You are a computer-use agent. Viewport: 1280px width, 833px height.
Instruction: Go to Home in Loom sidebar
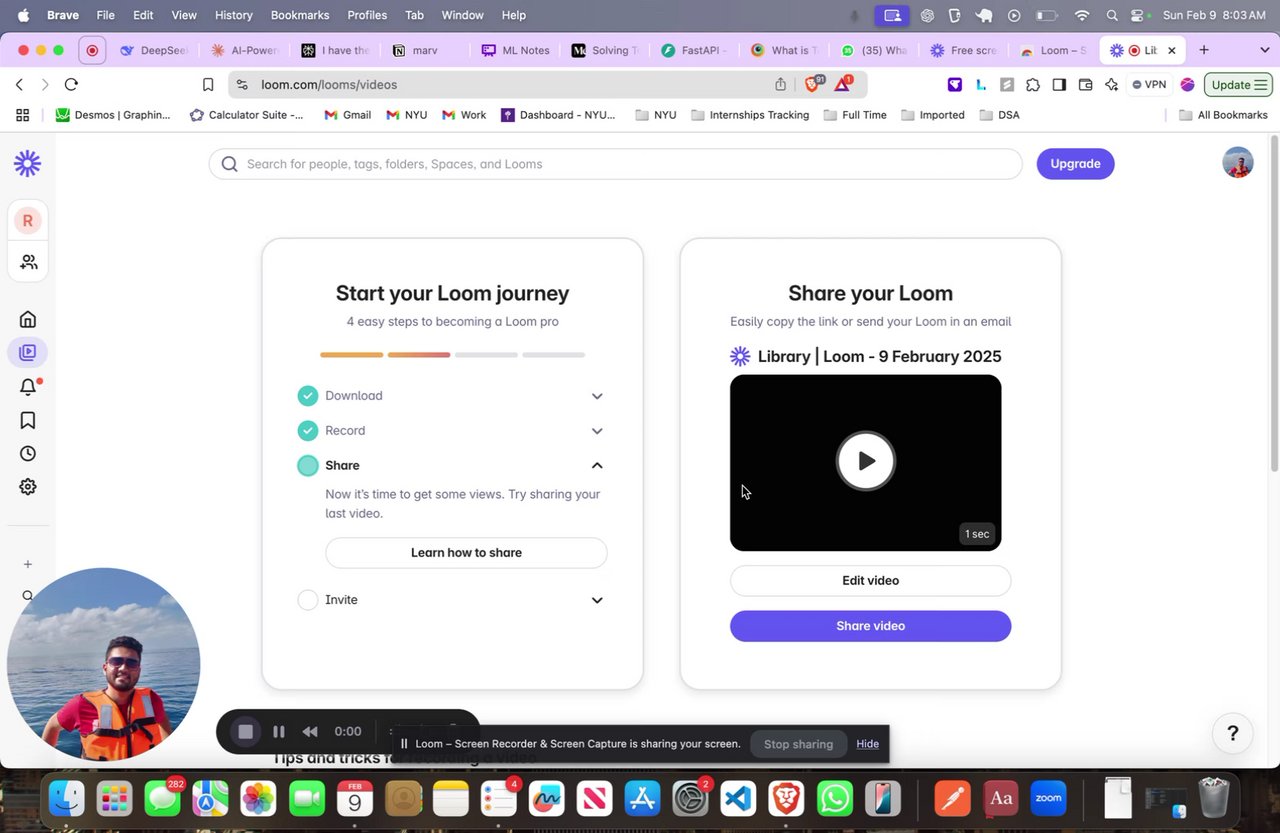pyautogui.click(x=28, y=319)
